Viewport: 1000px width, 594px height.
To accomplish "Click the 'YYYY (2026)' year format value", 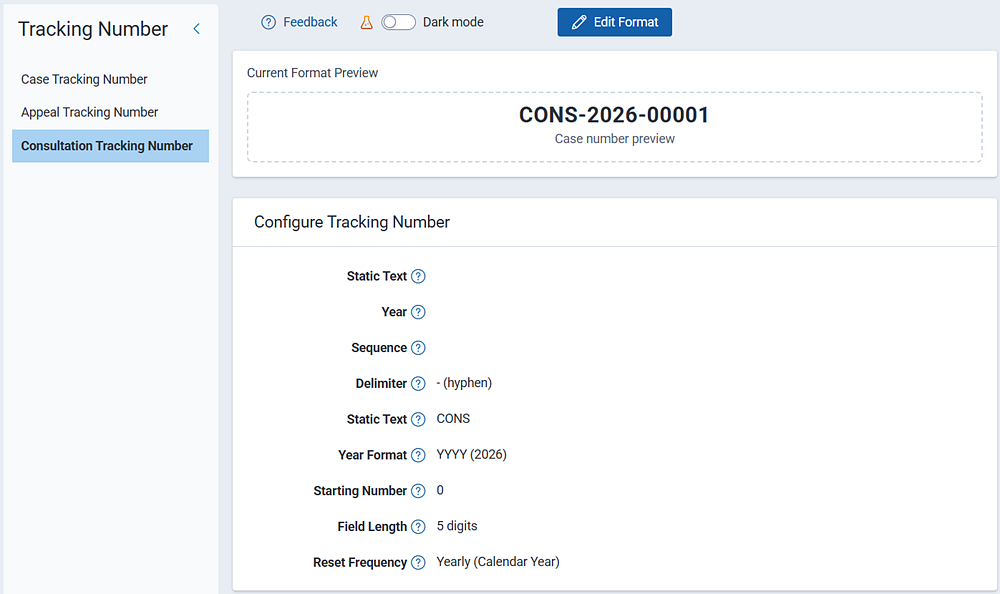I will click(x=471, y=454).
